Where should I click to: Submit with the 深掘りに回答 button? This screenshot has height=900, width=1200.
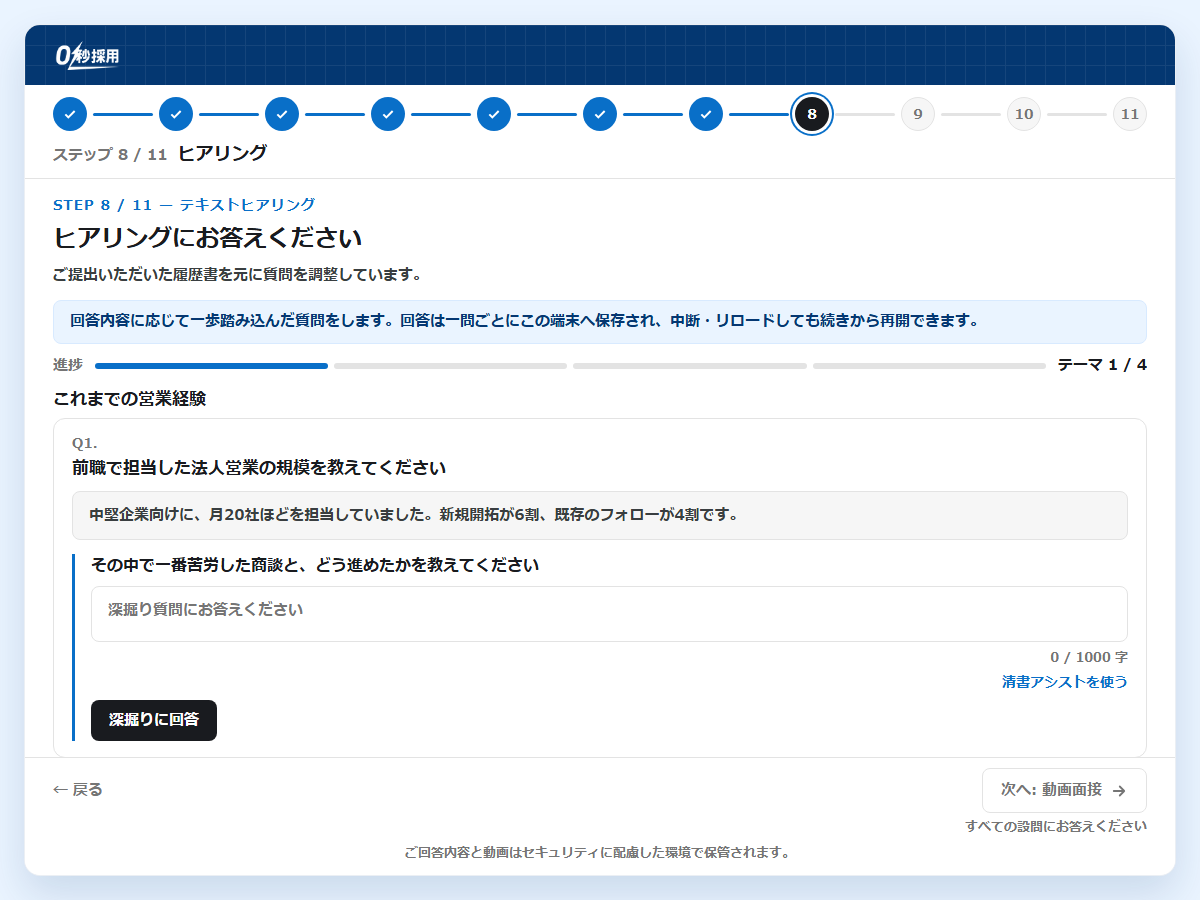[x=154, y=720]
